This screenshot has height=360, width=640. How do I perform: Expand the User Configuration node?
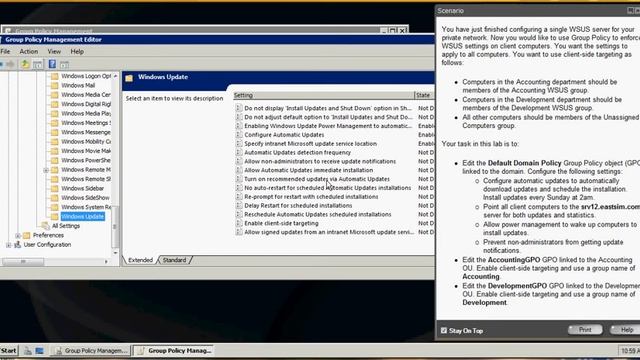(x=9, y=245)
